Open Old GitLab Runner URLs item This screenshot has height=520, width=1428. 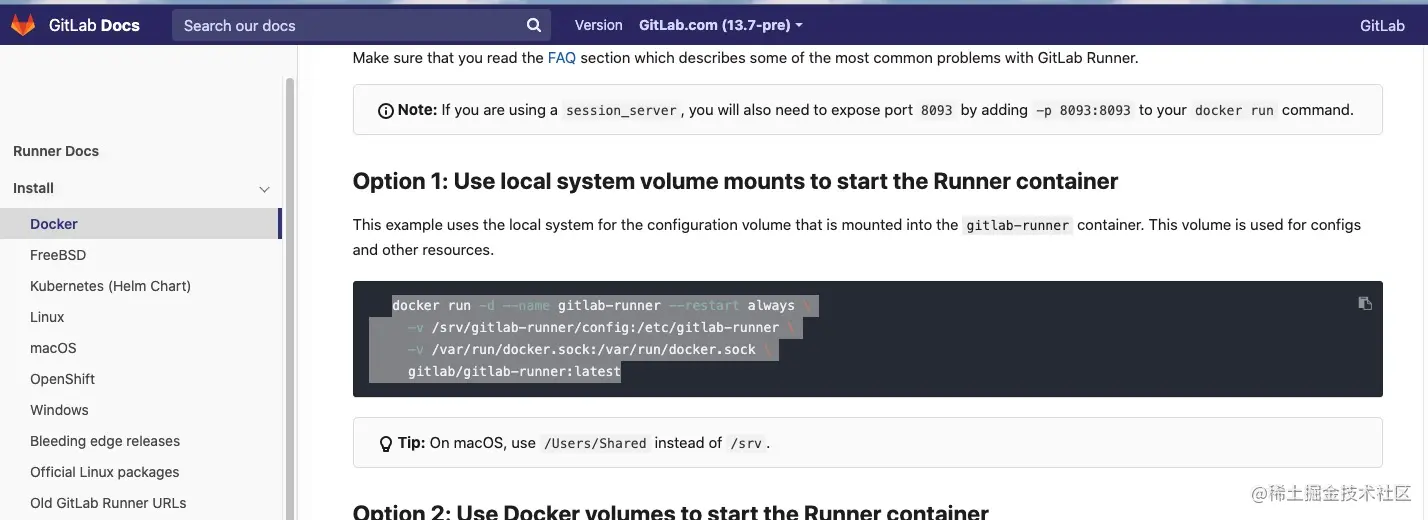click(x=108, y=503)
